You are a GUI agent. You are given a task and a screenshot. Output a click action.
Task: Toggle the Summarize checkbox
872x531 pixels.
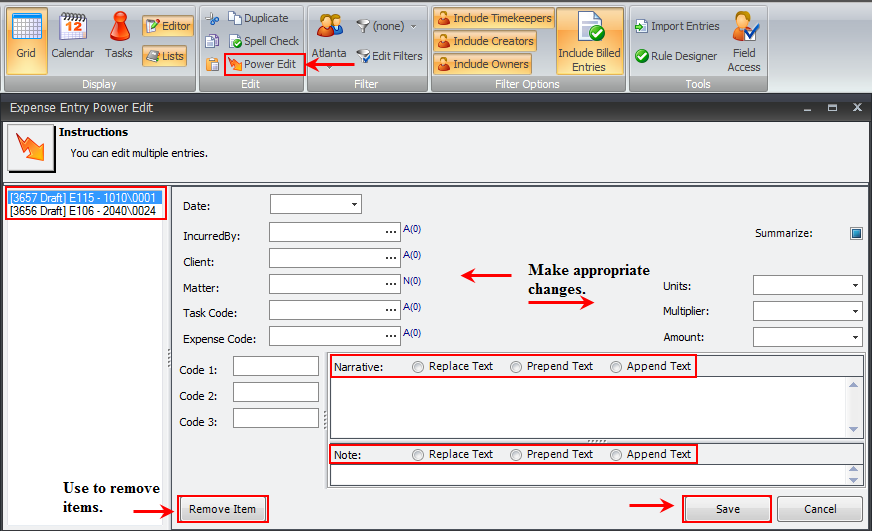click(x=856, y=234)
